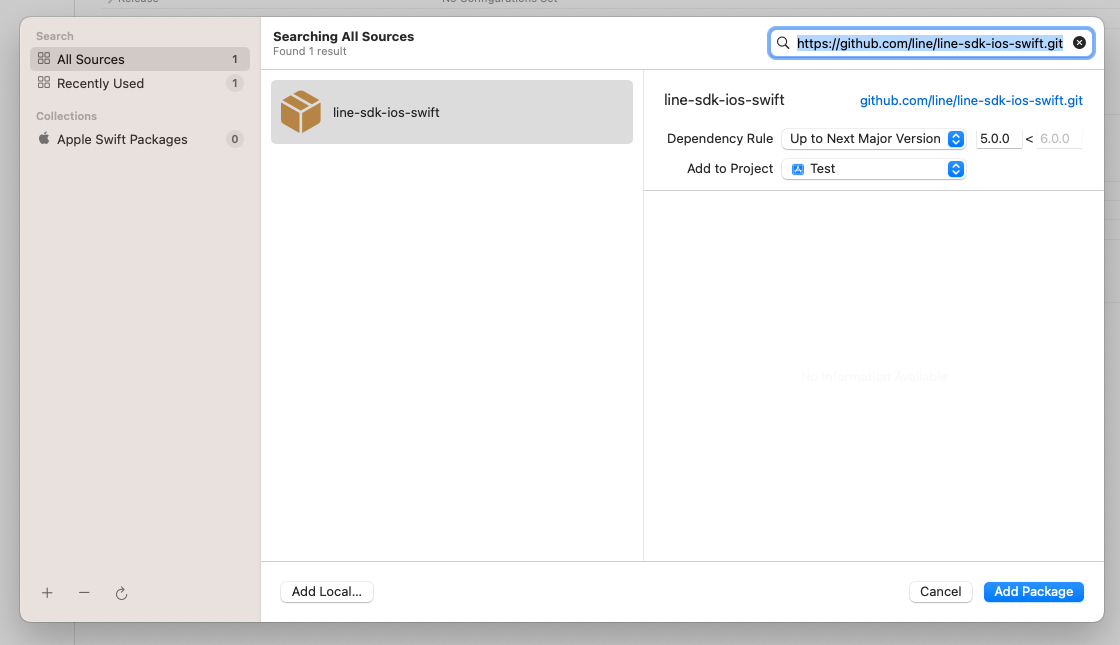This screenshot has height=645, width=1120.
Task: Click the grid icon beside All Sources
Action: pyautogui.click(x=44, y=59)
